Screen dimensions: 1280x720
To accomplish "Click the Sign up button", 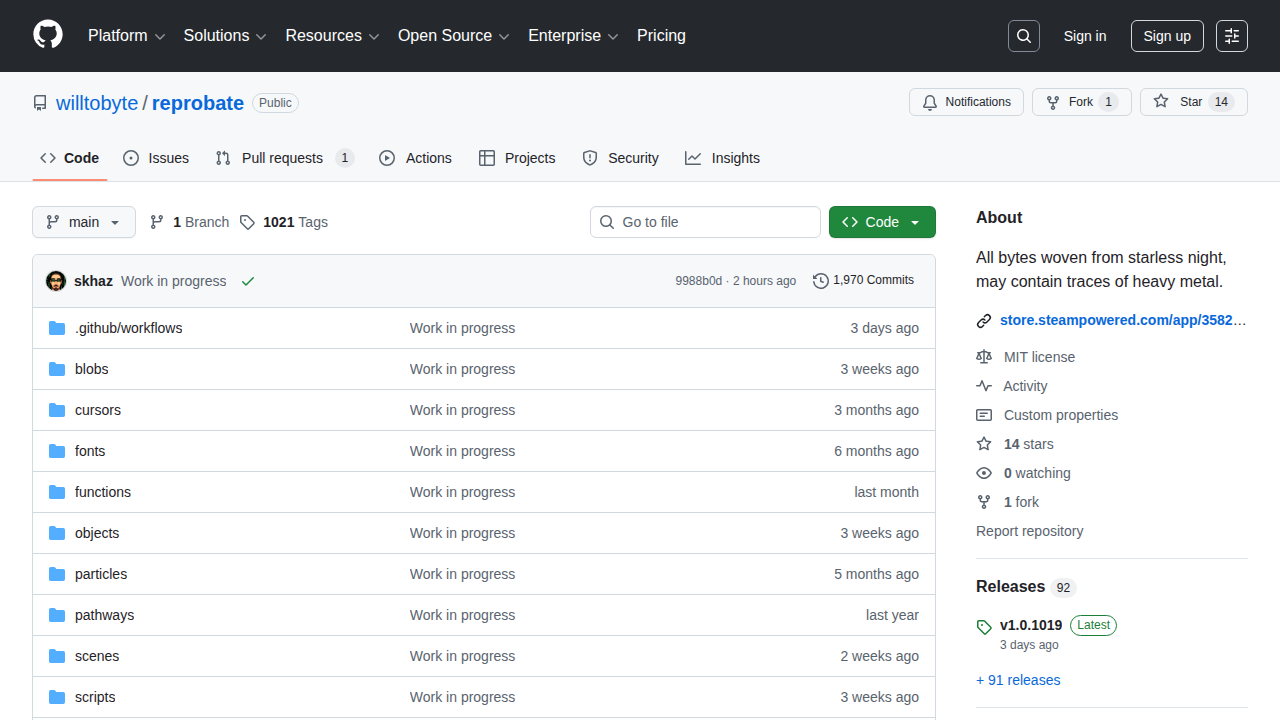I will (1167, 36).
